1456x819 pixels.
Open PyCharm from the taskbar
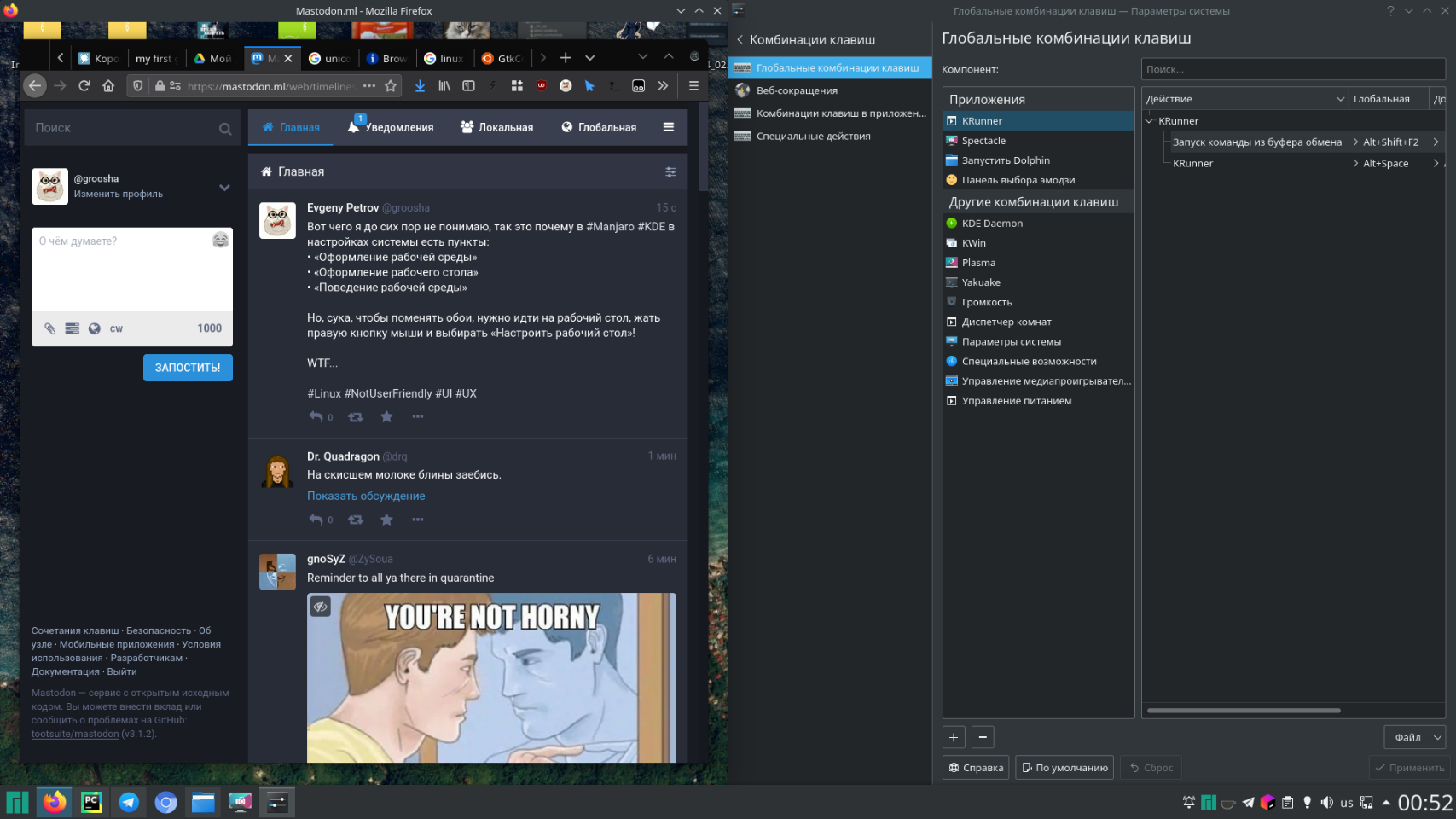click(x=91, y=802)
